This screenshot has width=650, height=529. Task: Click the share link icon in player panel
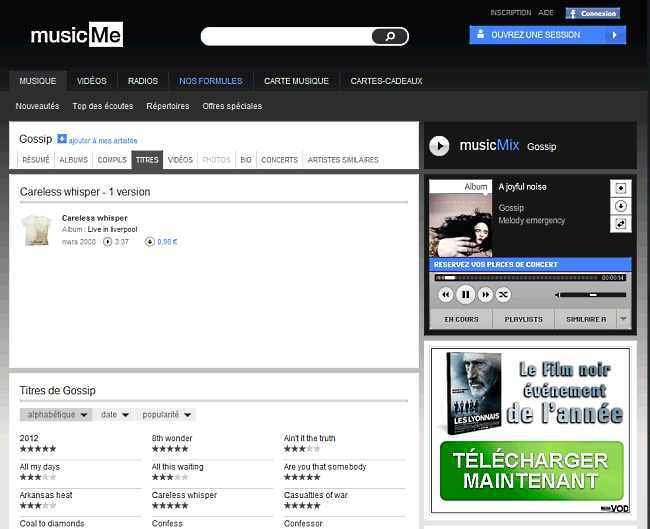621,224
